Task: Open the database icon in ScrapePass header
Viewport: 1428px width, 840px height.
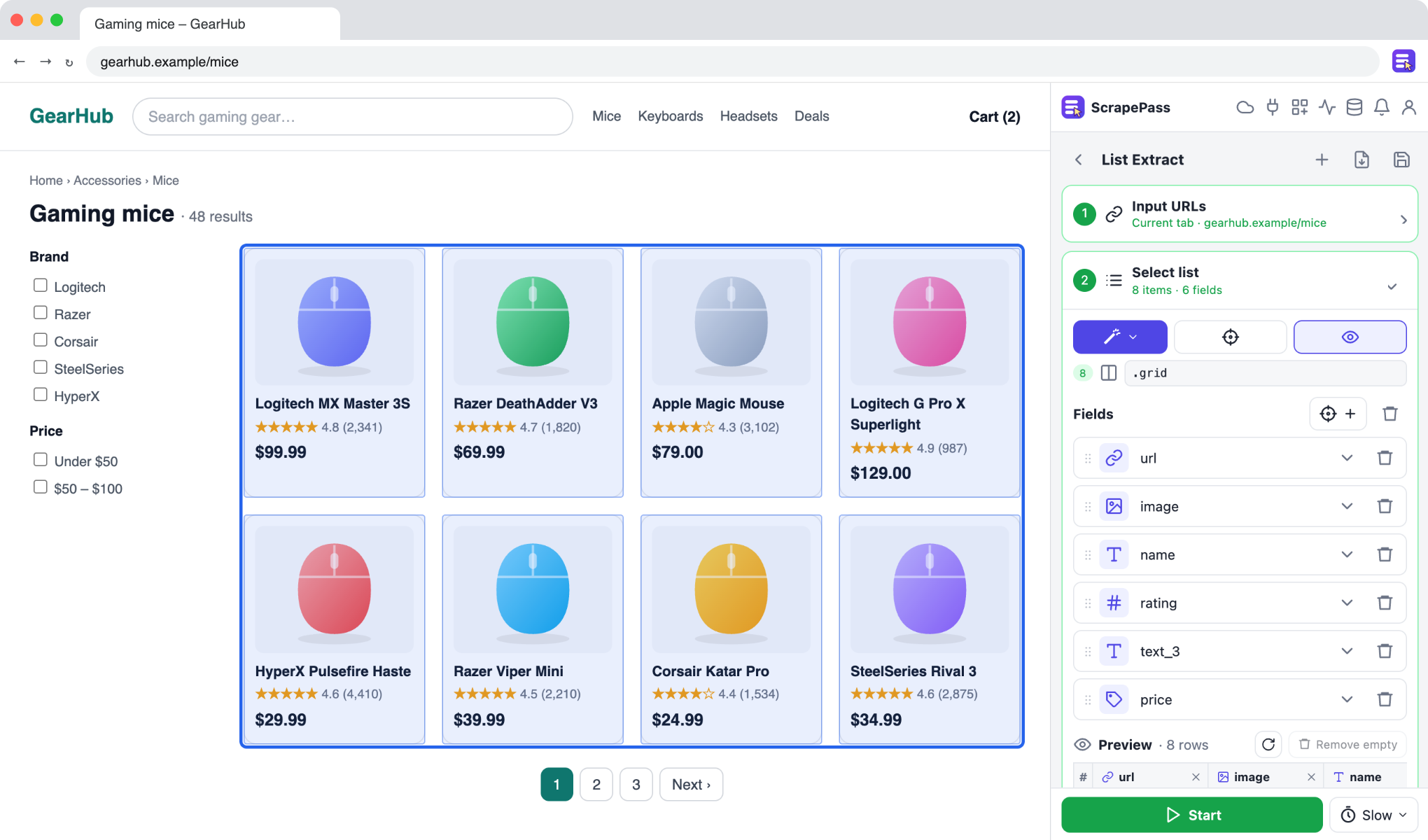Action: tap(1354, 107)
